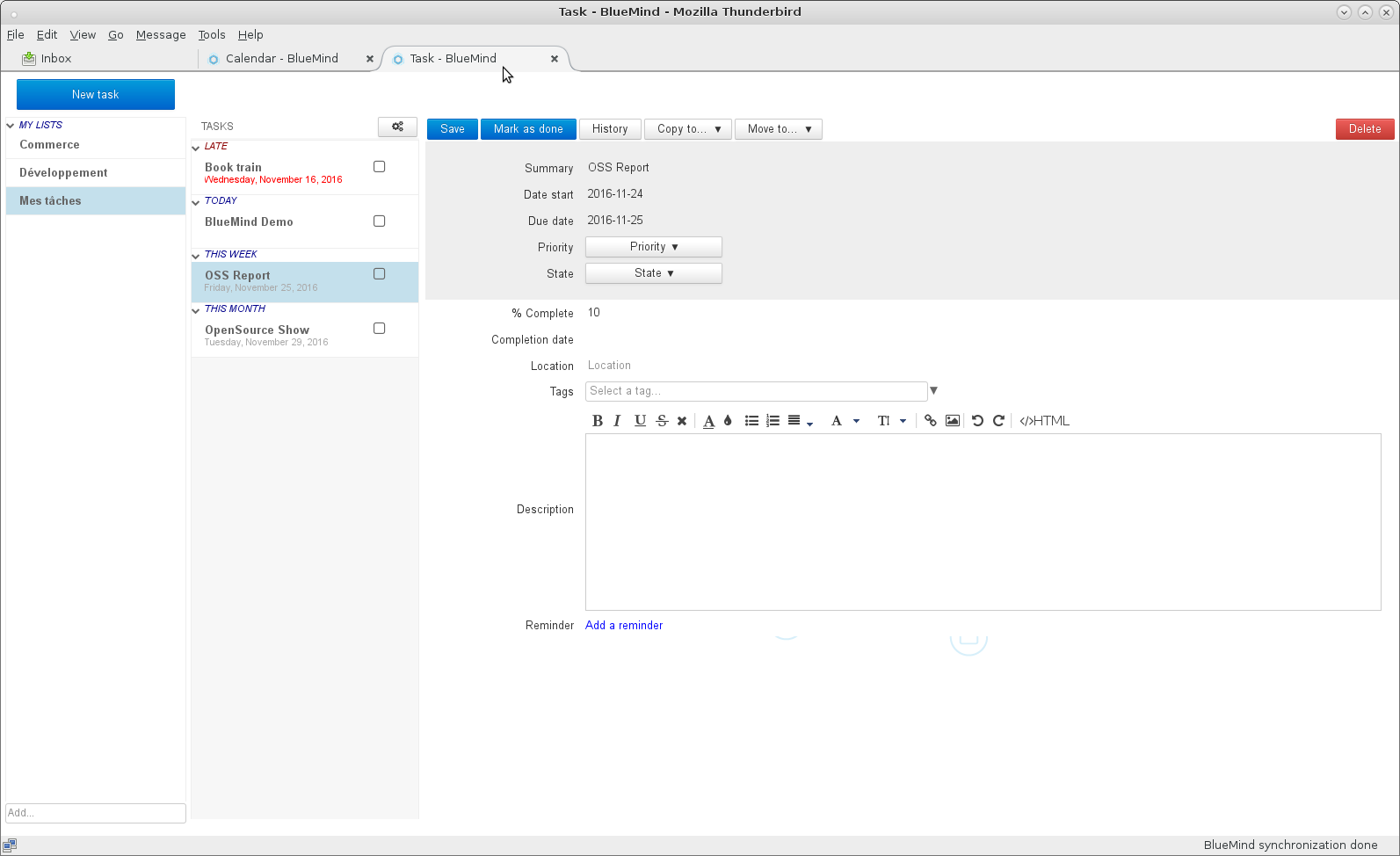Image resolution: width=1400 pixels, height=856 pixels.
Task: Save the current task
Action: pos(453,129)
